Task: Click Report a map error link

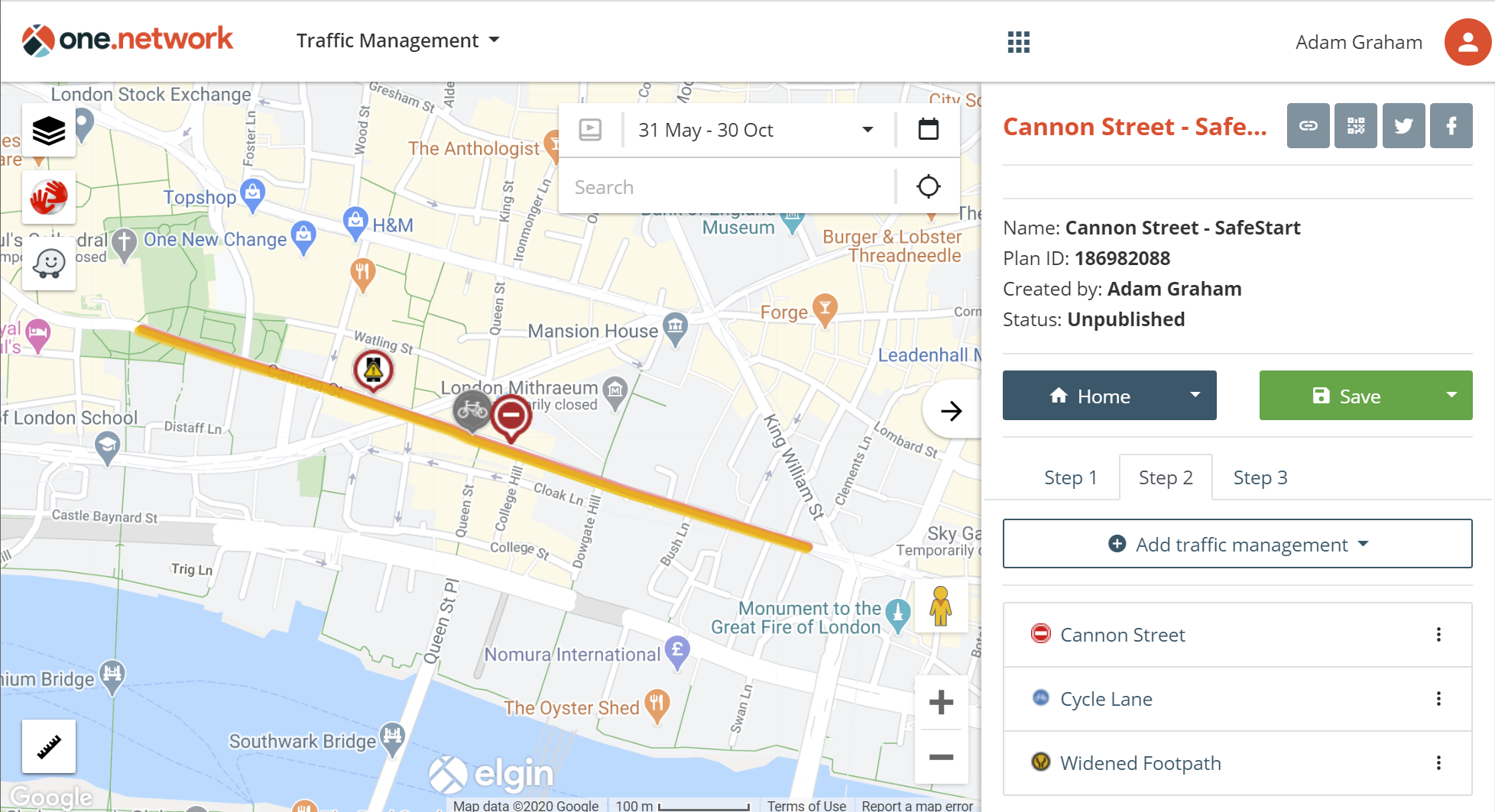Action: tap(917, 805)
